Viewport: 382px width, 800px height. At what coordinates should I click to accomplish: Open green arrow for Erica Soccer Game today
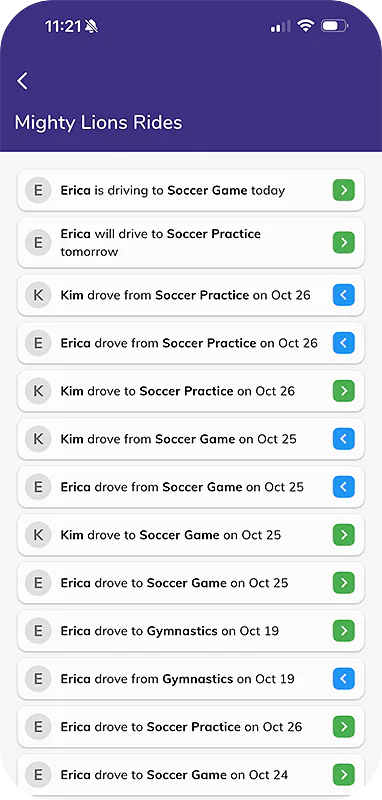[x=344, y=190]
